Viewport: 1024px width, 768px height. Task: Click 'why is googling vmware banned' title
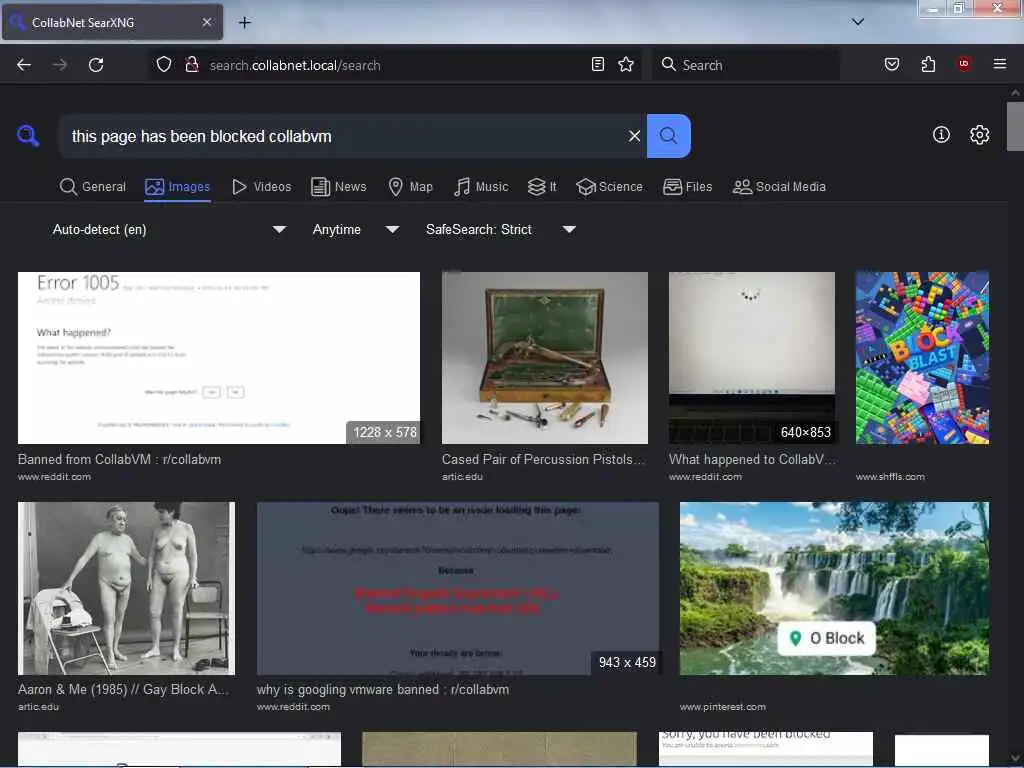tap(383, 689)
